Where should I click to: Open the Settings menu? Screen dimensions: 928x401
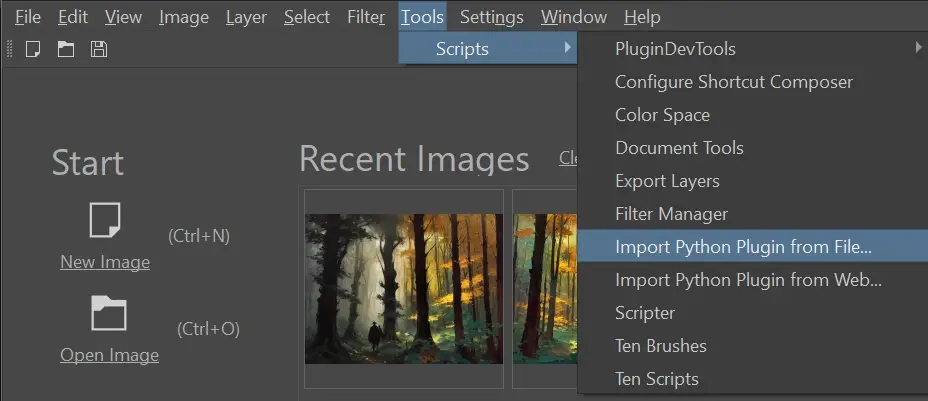pyautogui.click(x=491, y=17)
